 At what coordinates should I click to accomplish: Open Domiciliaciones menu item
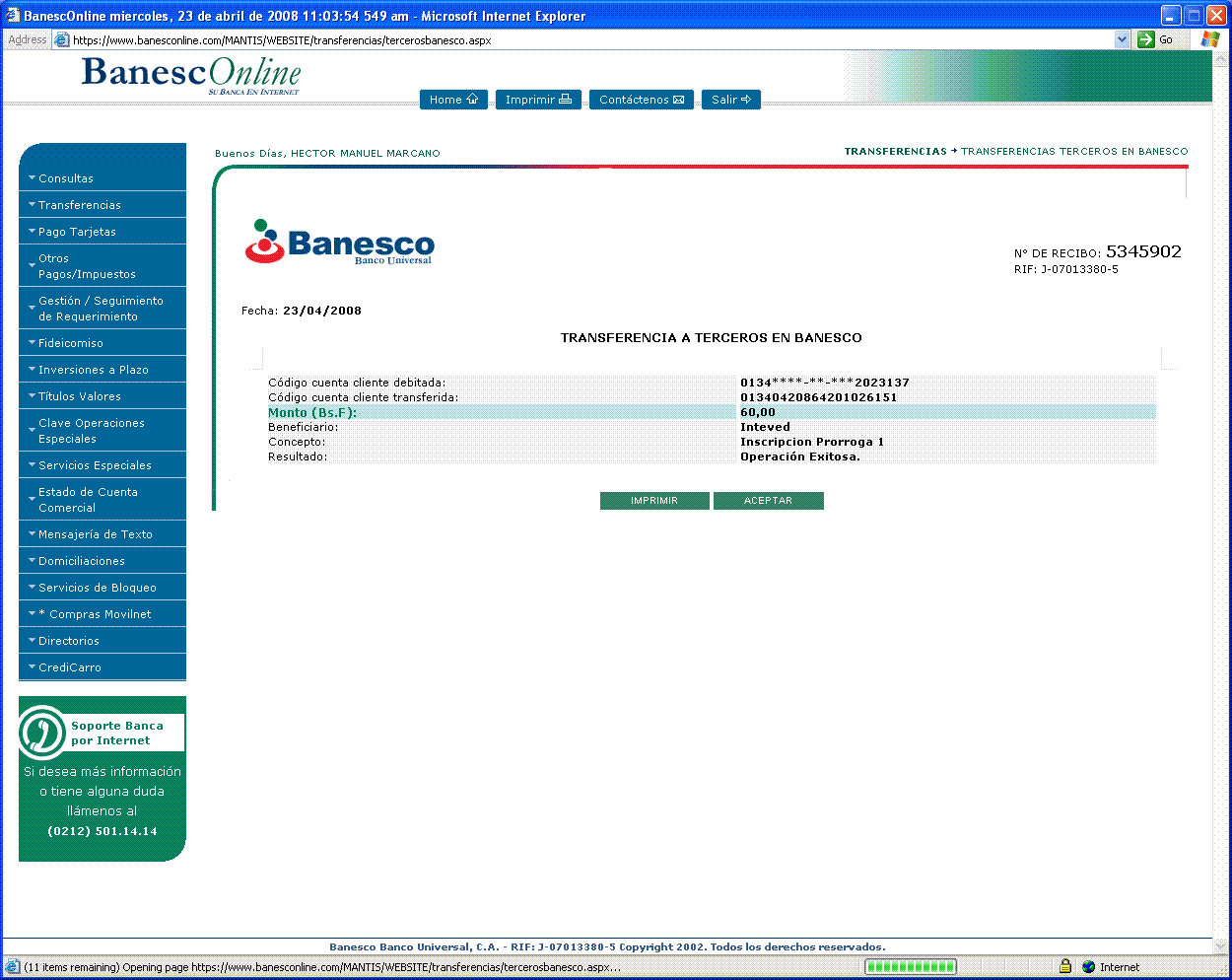click(103, 561)
